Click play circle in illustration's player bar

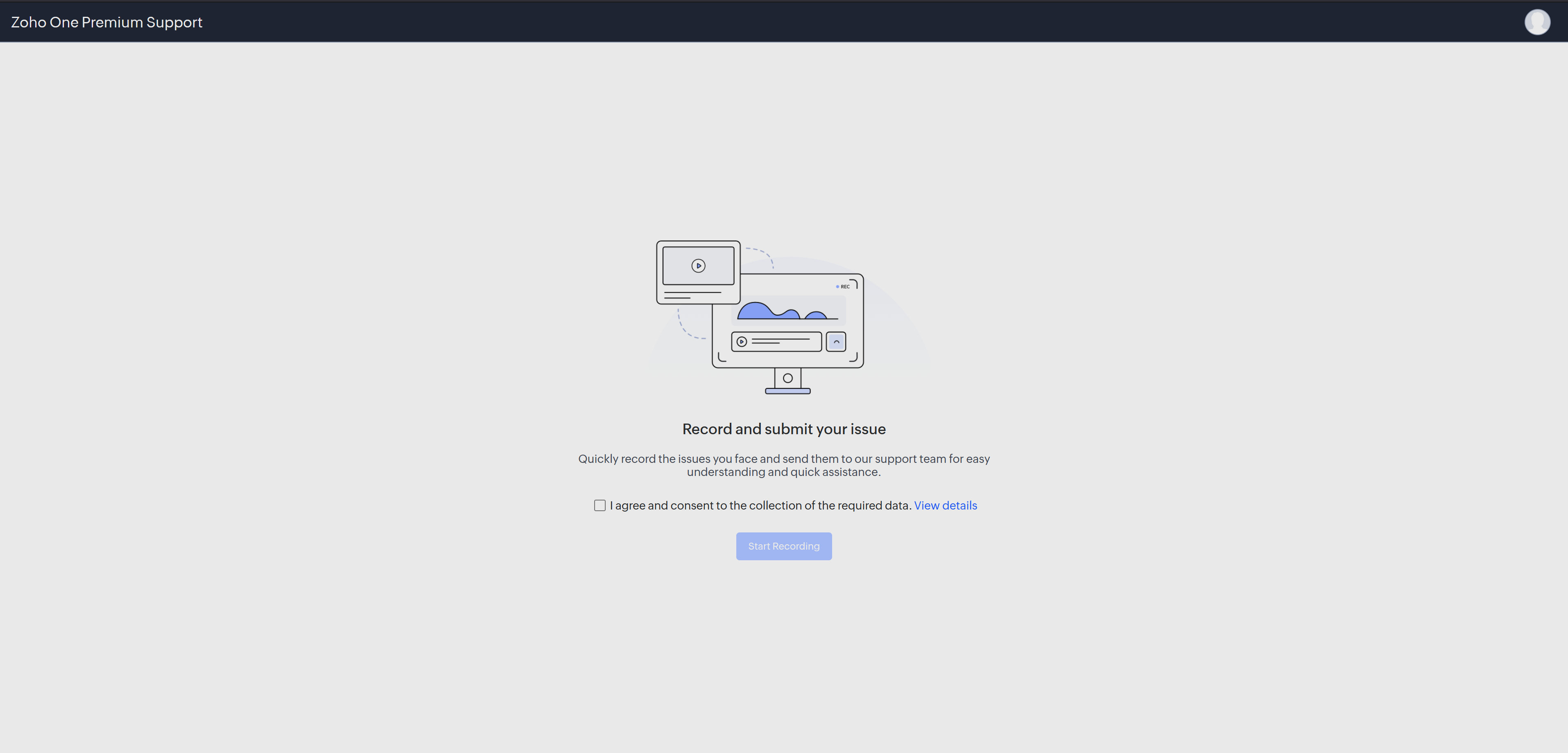click(741, 342)
